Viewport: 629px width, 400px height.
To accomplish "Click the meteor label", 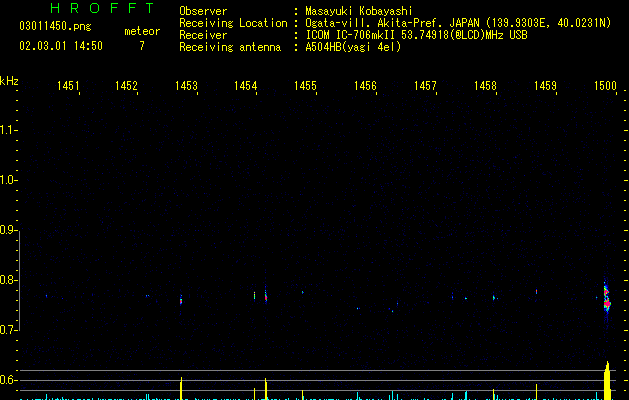I will [142, 31].
